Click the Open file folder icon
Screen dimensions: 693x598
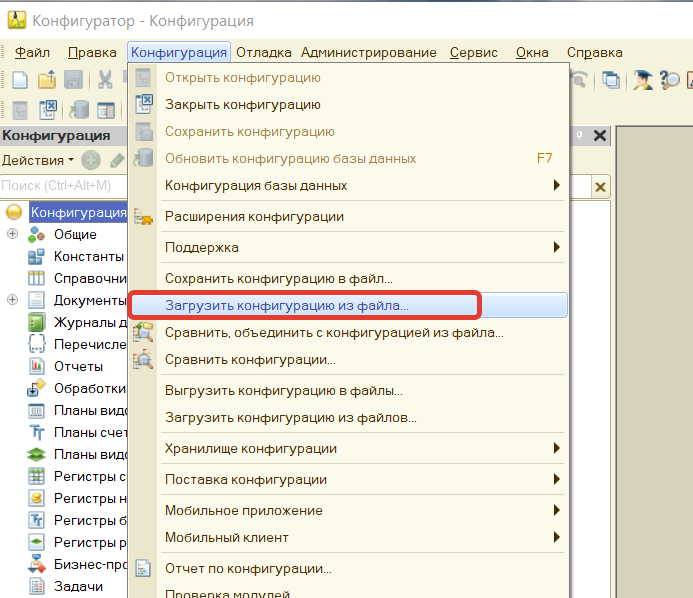(x=47, y=80)
